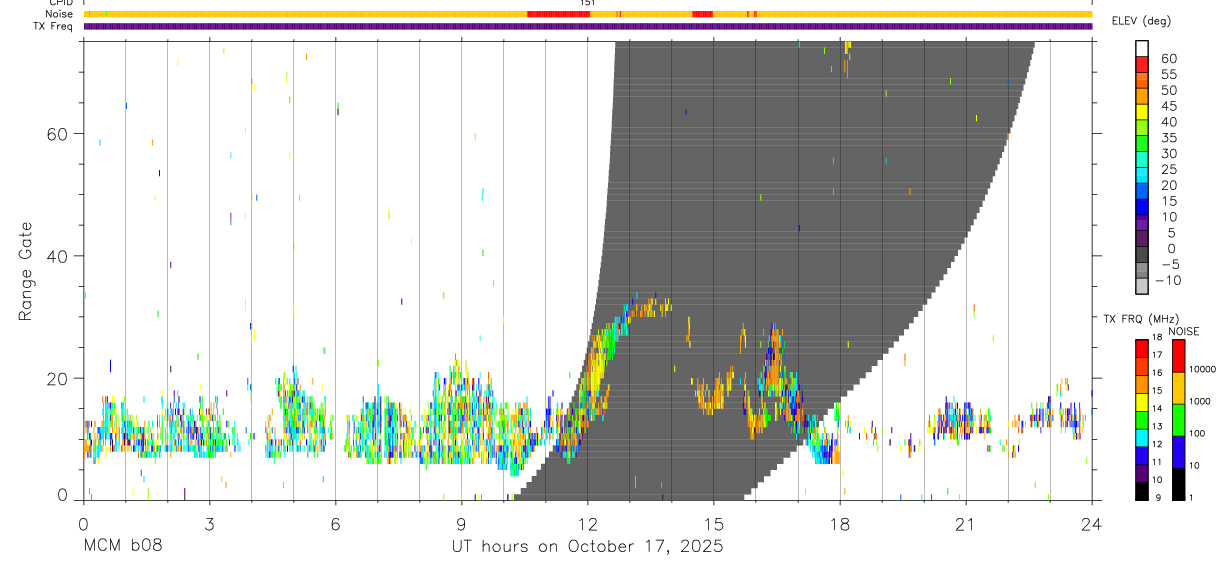The width and height of the screenshot is (1228, 567).
Task: Click the '18' TX FRQ scale label
Action: click(x=1158, y=337)
